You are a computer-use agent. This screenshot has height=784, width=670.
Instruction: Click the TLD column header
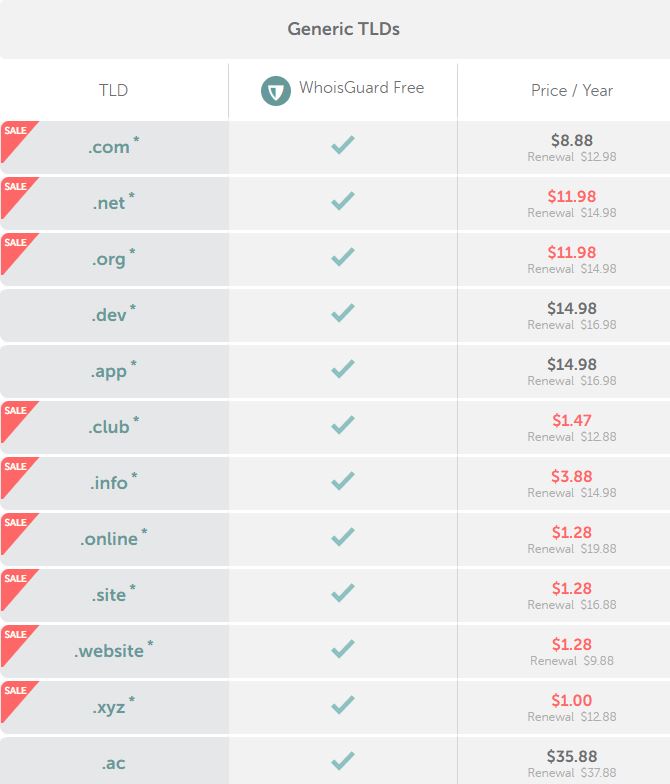pyautogui.click(x=114, y=90)
